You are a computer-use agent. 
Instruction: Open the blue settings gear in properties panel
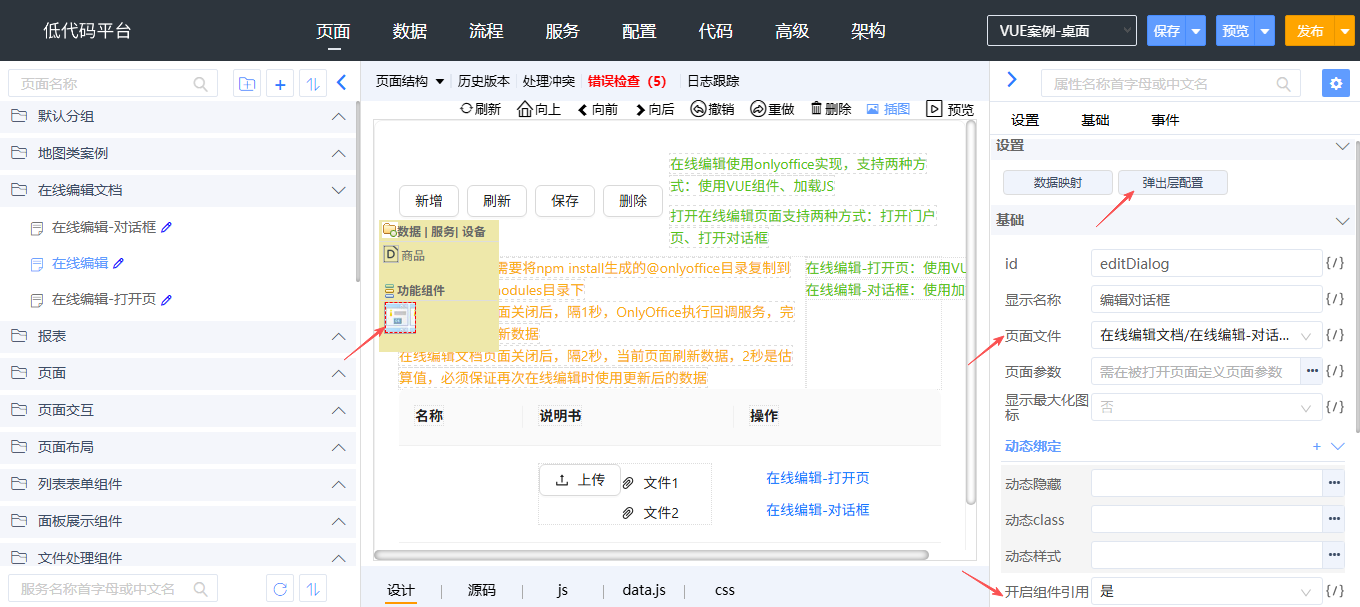tap(1335, 83)
